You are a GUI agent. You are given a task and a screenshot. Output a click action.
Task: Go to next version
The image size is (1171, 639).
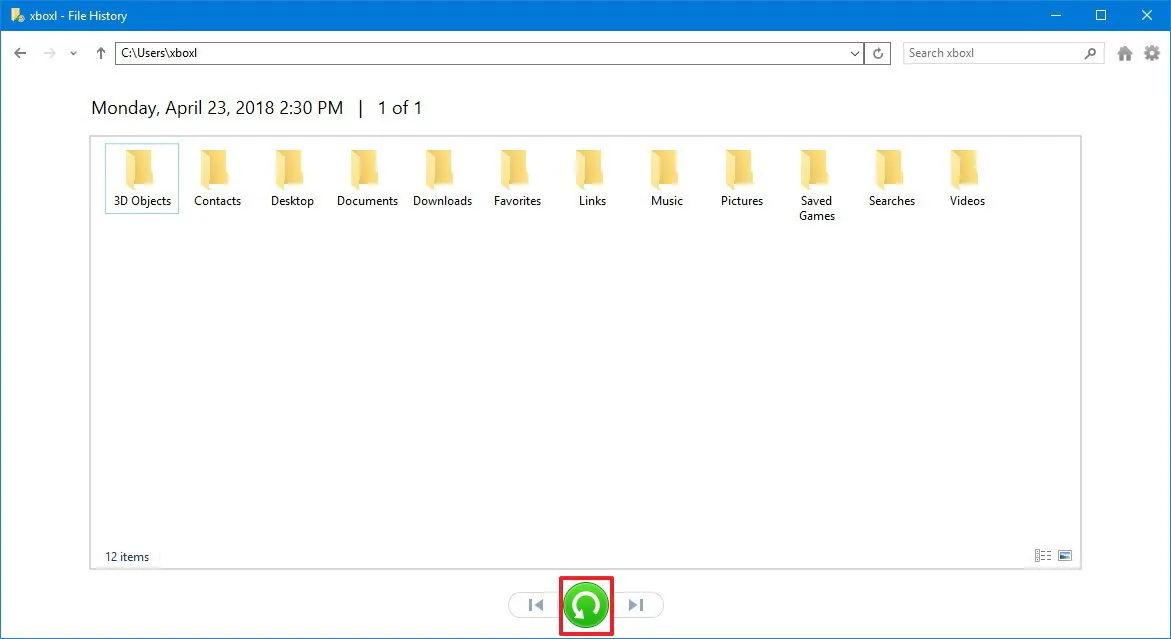pyautogui.click(x=636, y=605)
